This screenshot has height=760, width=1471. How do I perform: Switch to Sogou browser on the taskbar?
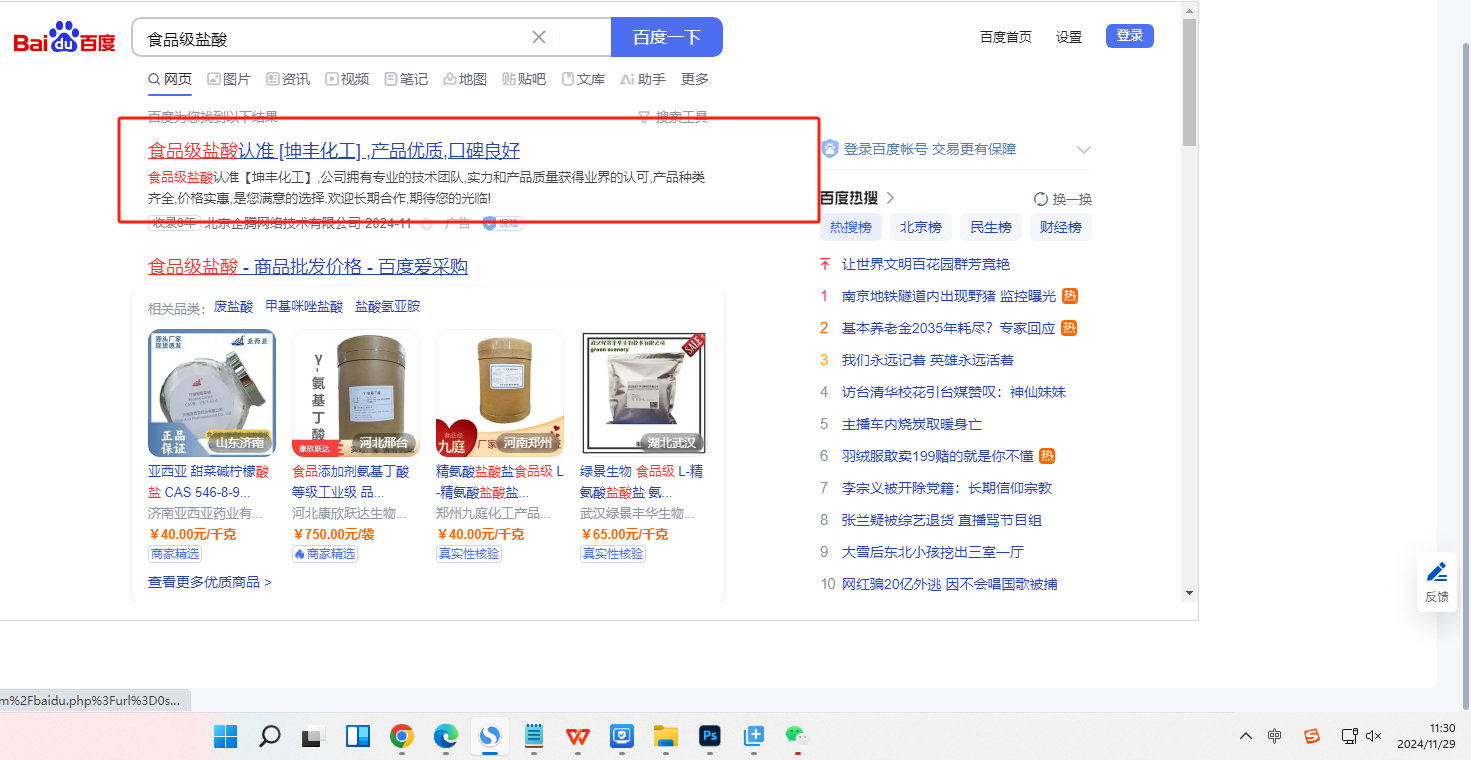[x=490, y=737]
